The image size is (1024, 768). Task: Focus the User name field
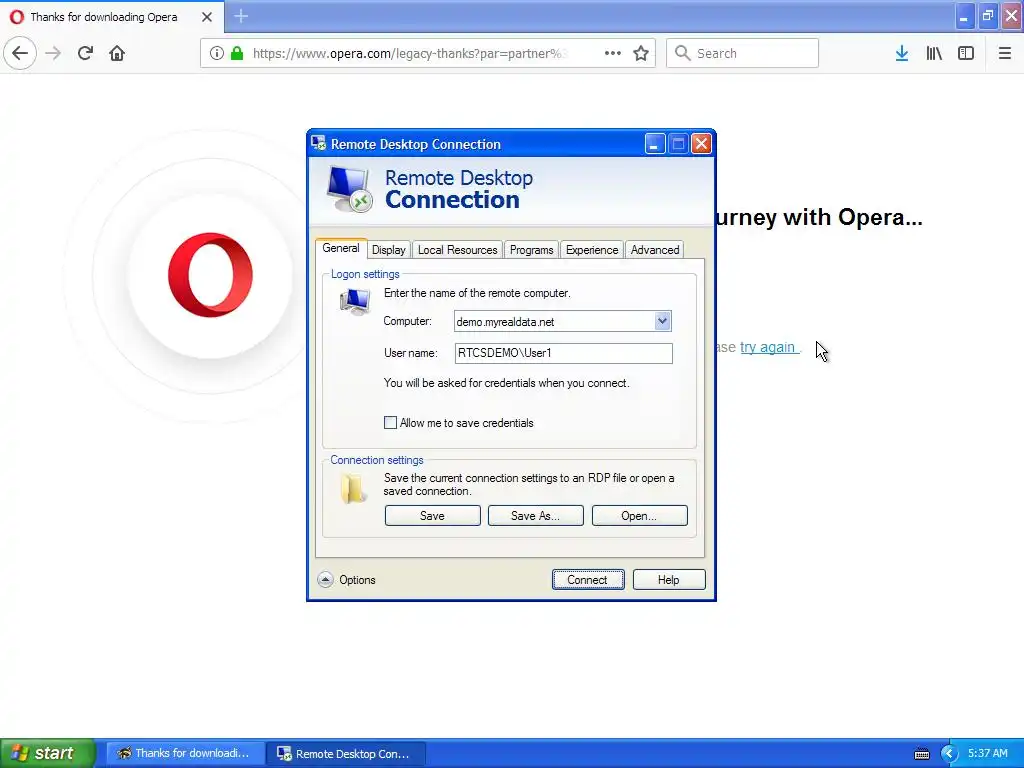pyautogui.click(x=564, y=353)
